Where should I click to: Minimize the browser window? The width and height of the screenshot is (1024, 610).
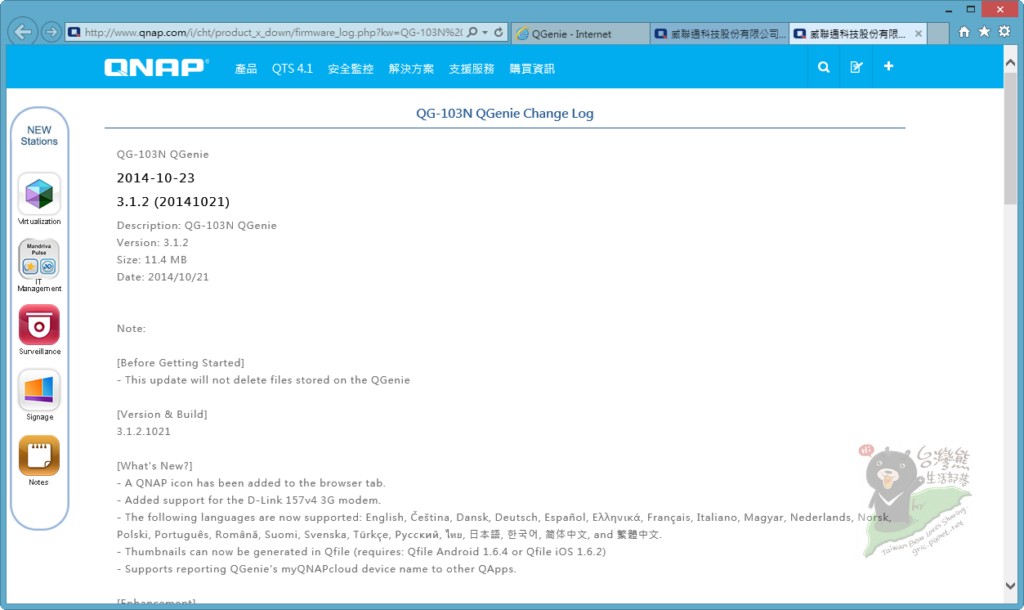[x=949, y=10]
